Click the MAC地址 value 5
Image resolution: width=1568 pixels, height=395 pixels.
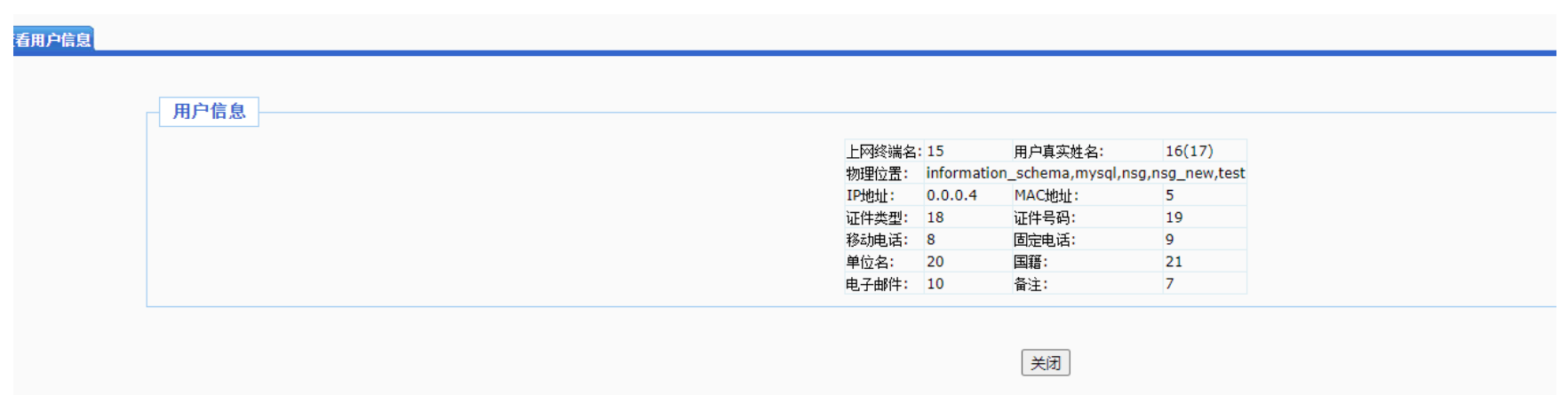pyautogui.click(x=1169, y=195)
